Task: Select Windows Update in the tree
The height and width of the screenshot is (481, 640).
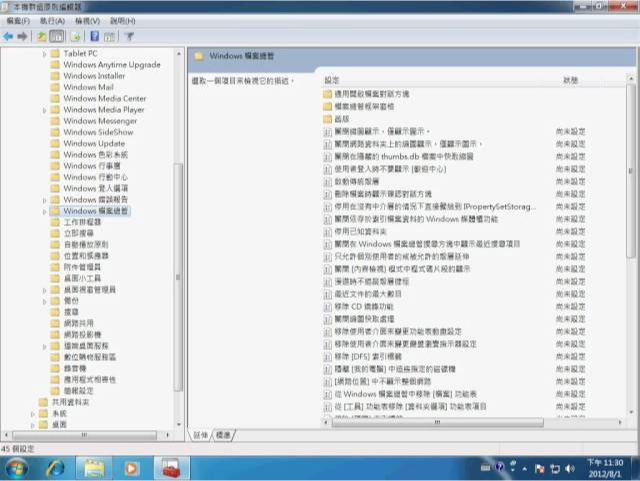Action: pos(94,143)
